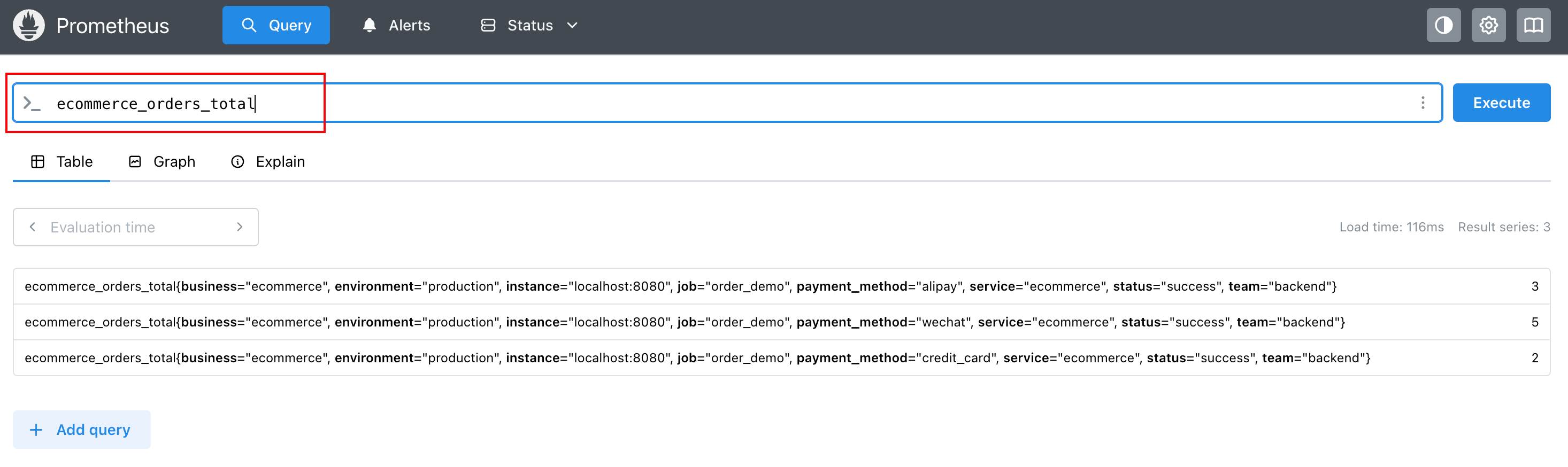
Task: Switch to the Graph tab
Action: [162, 162]
